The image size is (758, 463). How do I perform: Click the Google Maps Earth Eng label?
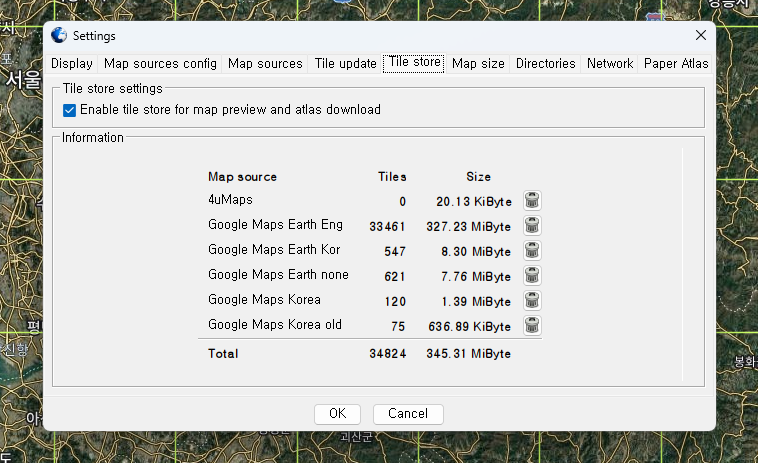(275, 225)
